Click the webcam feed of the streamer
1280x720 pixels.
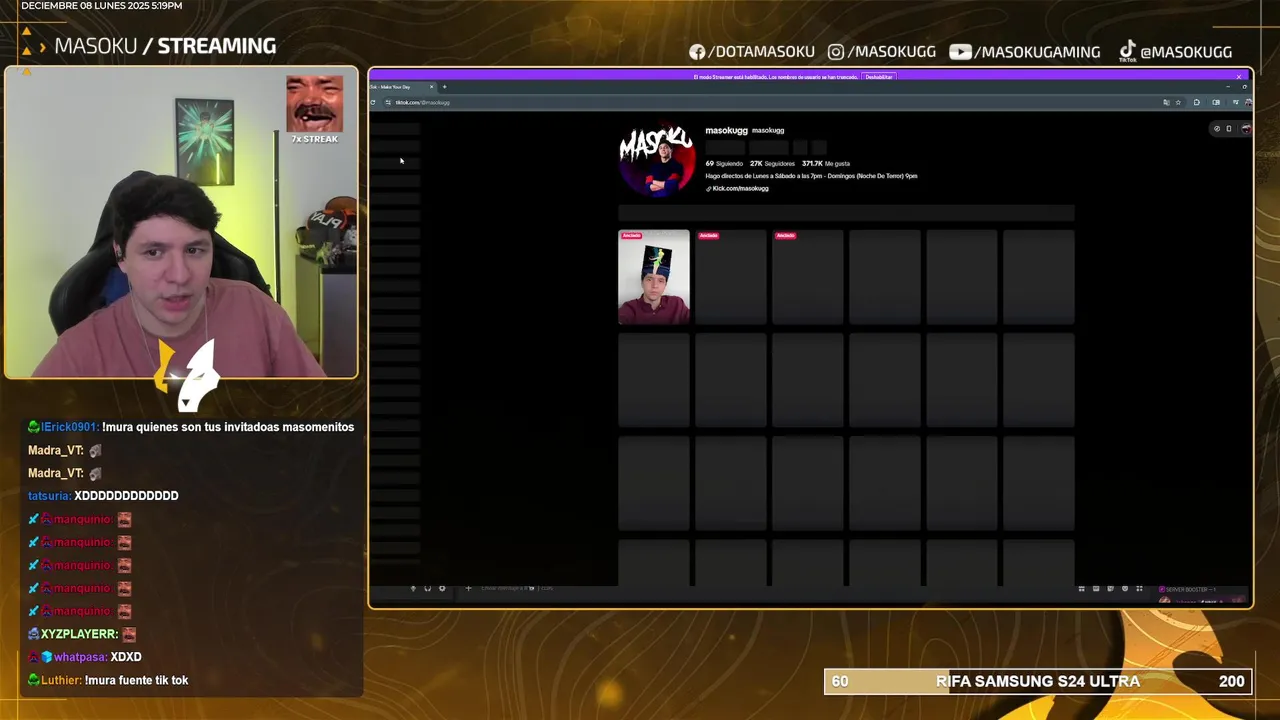click(x=181, y=223)
